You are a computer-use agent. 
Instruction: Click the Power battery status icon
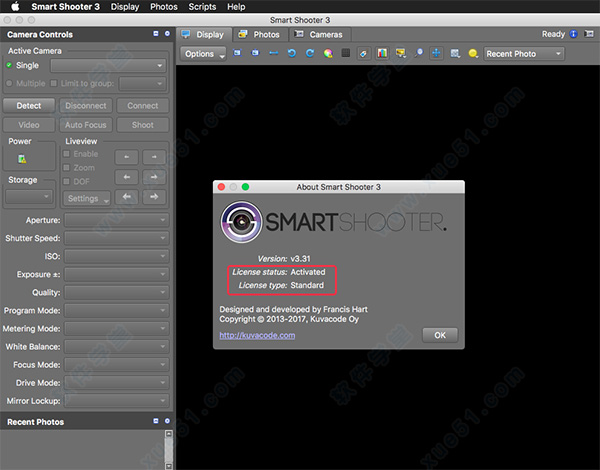click(x=22, y=159)
